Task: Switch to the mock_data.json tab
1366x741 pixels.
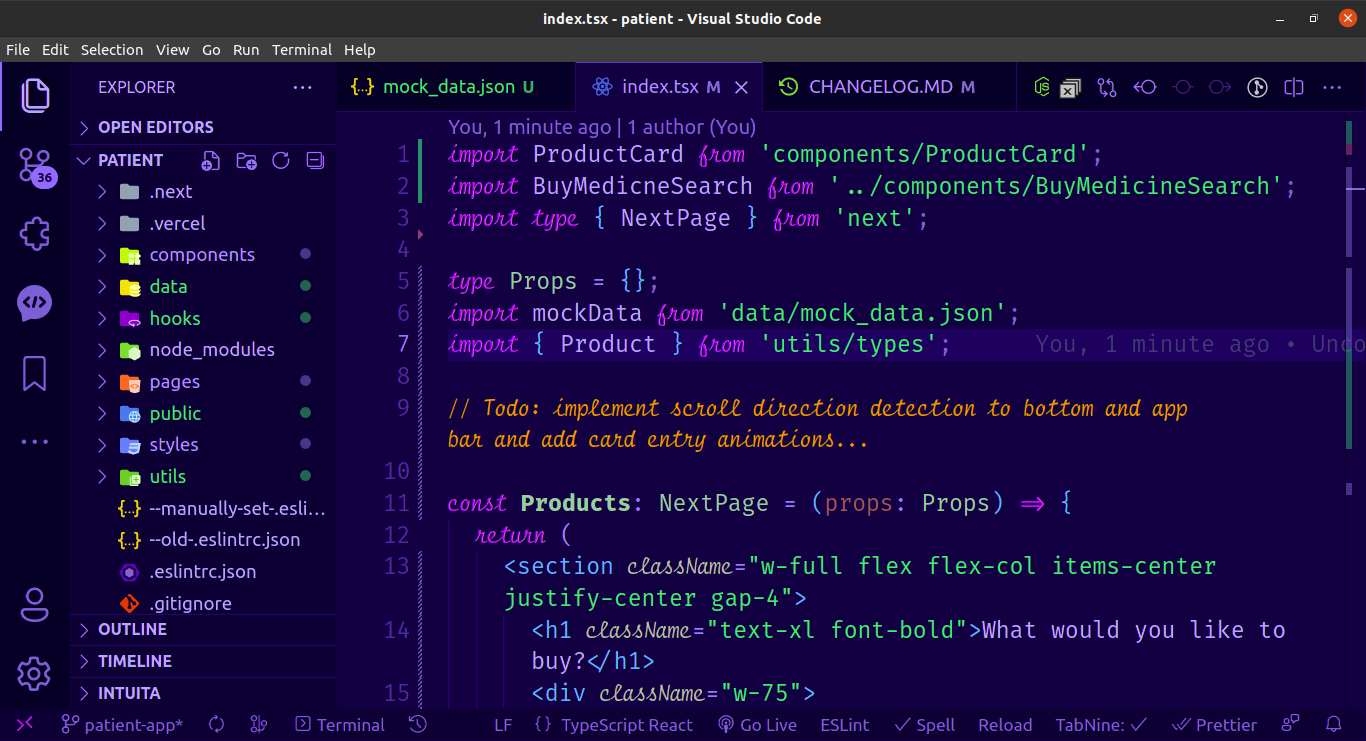Action: [456, 87]
